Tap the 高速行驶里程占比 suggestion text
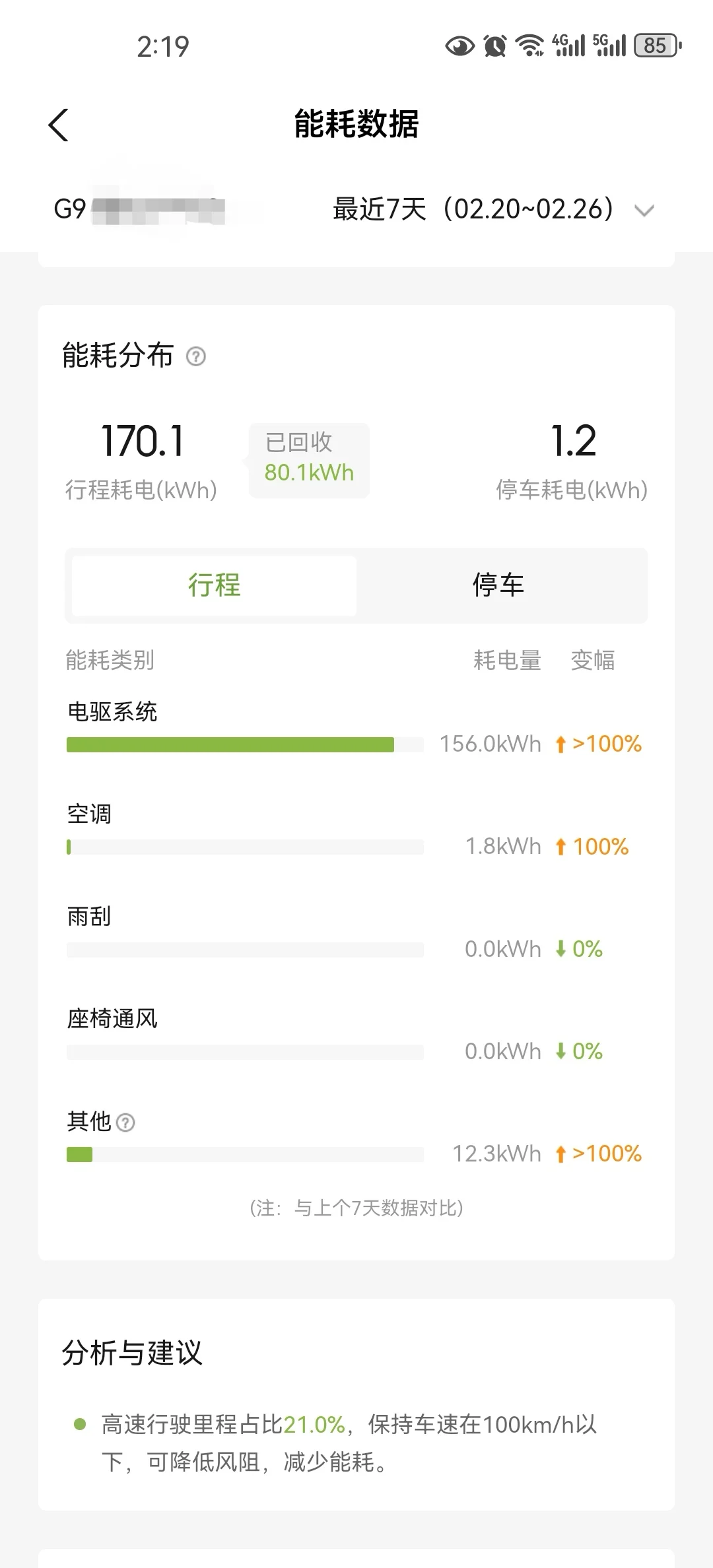 (349, 1443)
